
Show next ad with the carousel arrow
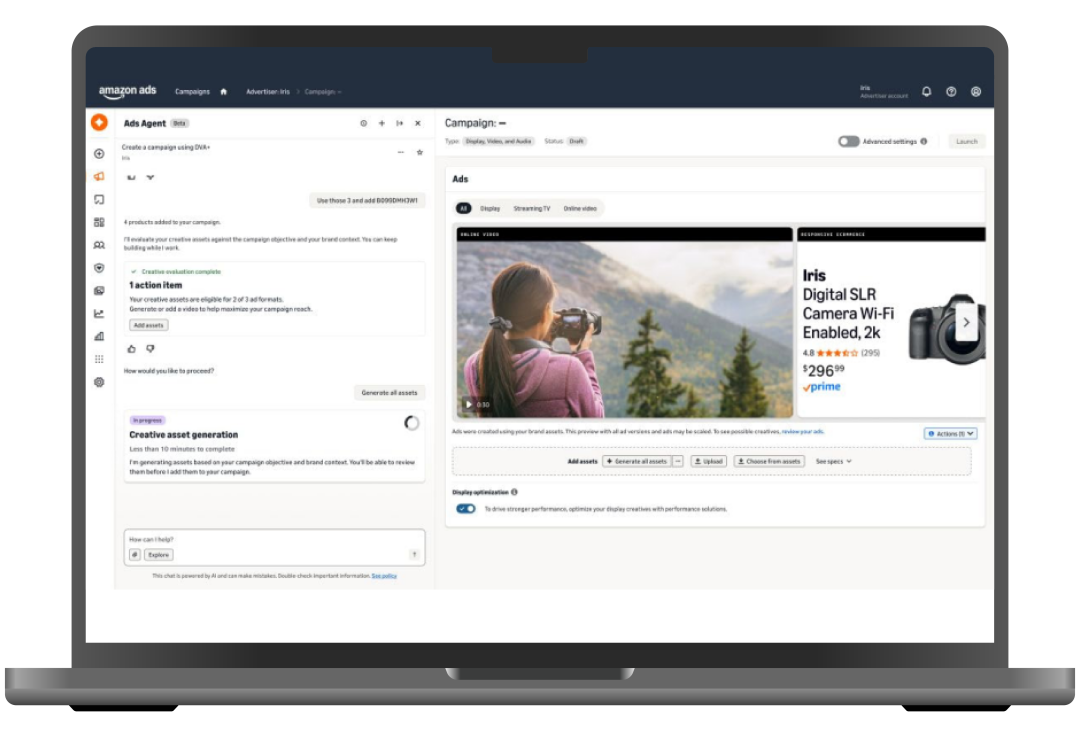(x=966, y=322)
